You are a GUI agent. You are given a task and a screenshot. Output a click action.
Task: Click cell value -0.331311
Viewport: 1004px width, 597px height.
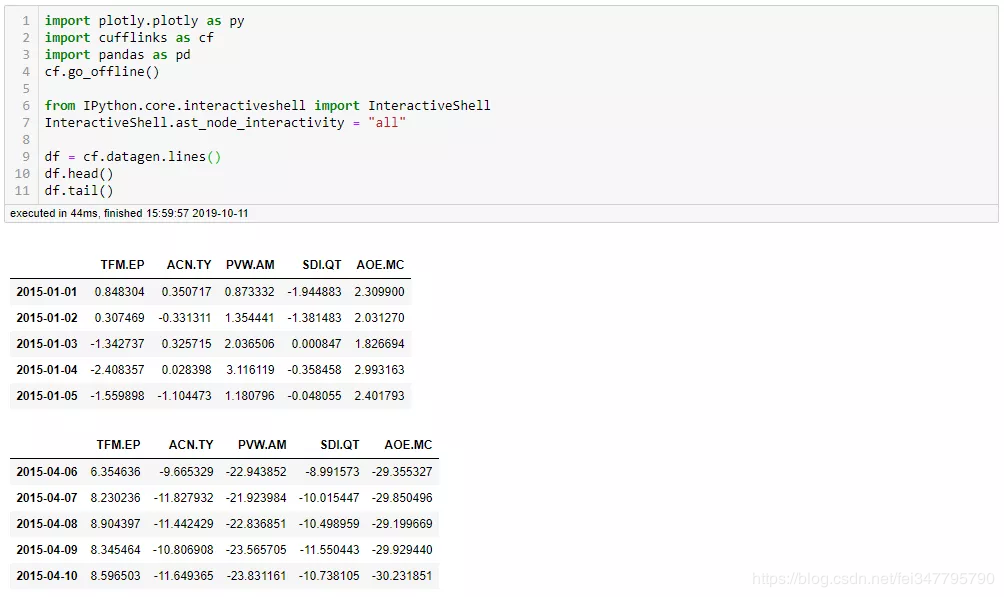pos(184,318)
